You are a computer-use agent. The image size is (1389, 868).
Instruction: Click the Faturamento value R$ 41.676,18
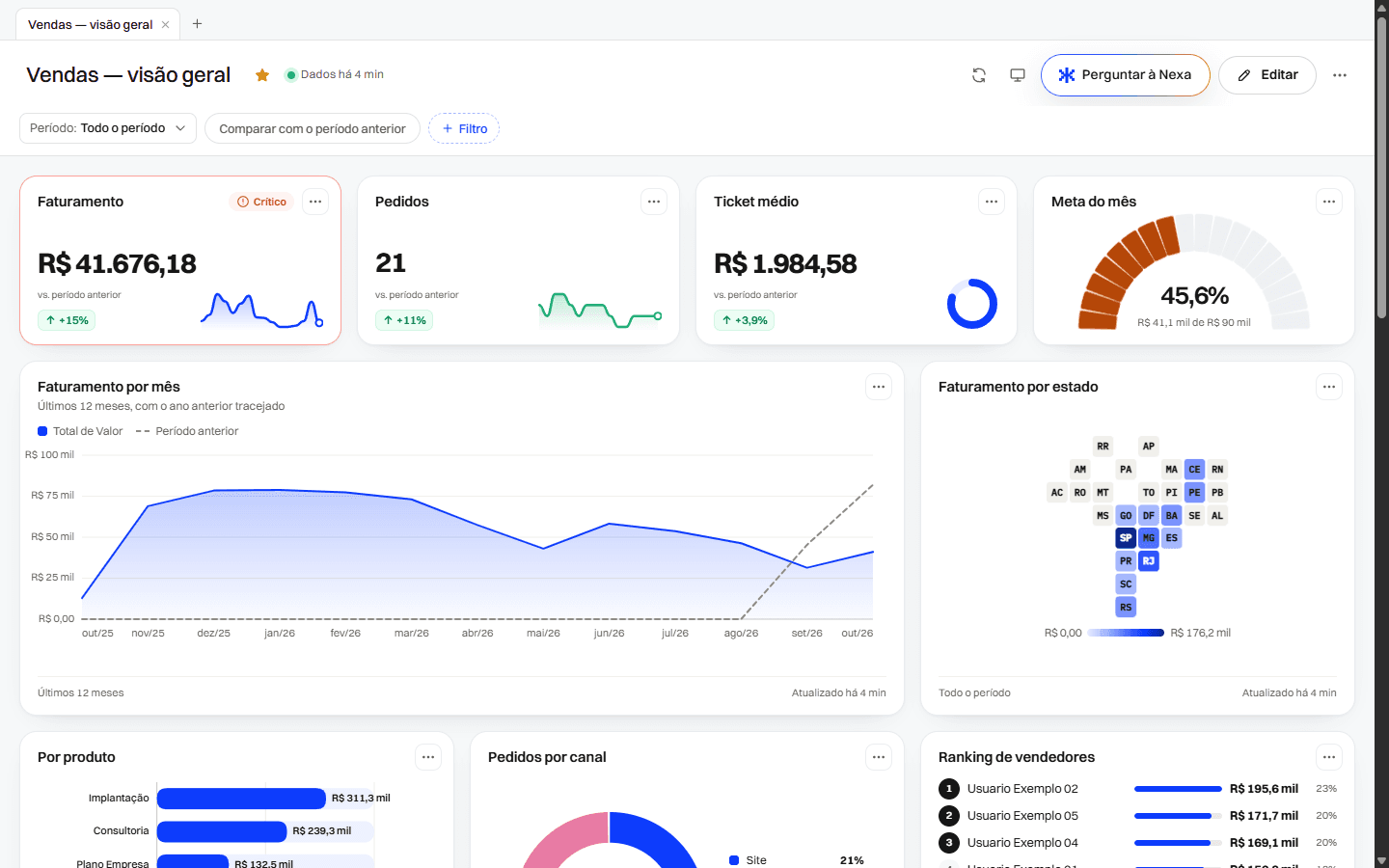pyautogui.click(x=117, y=263)
